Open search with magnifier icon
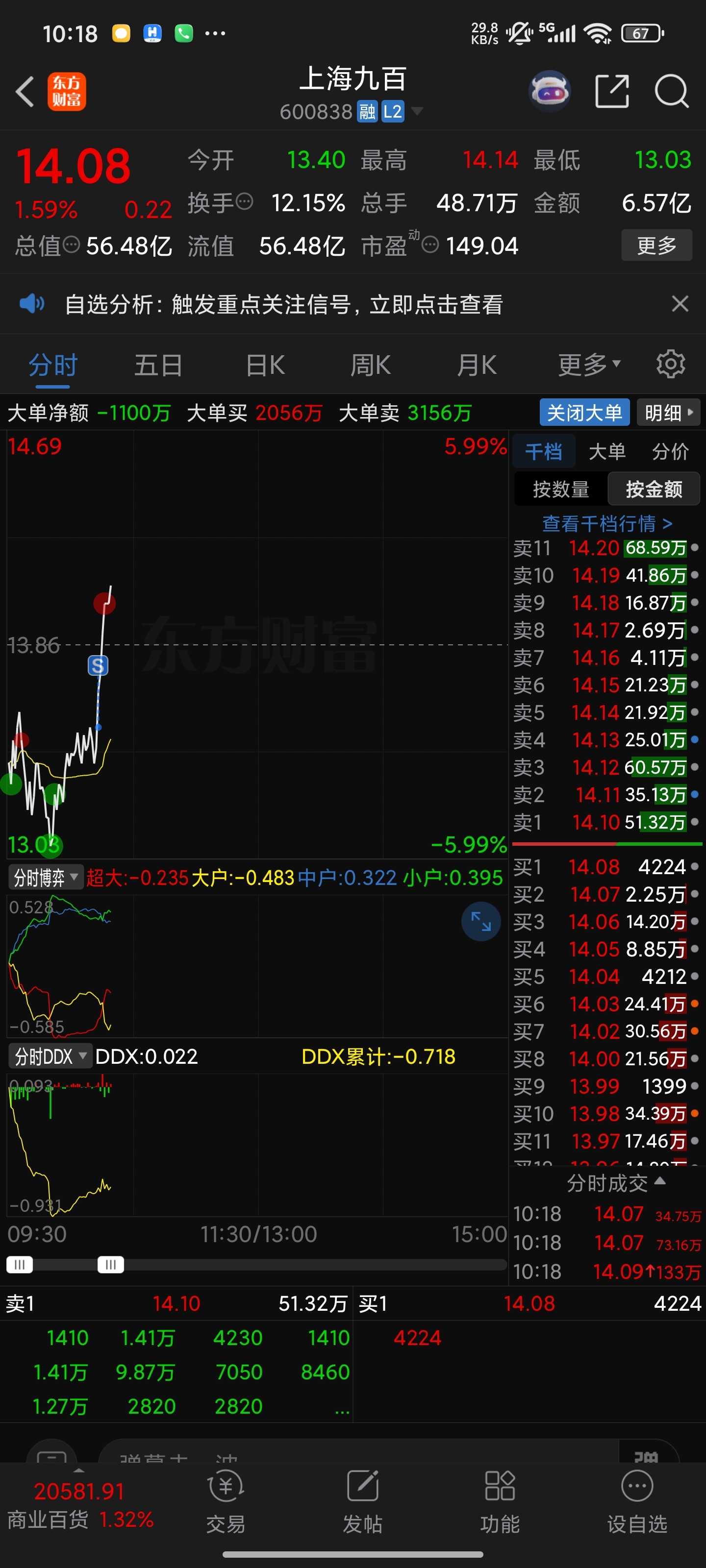Viewport: 706px width, 1568px height. 671,91
